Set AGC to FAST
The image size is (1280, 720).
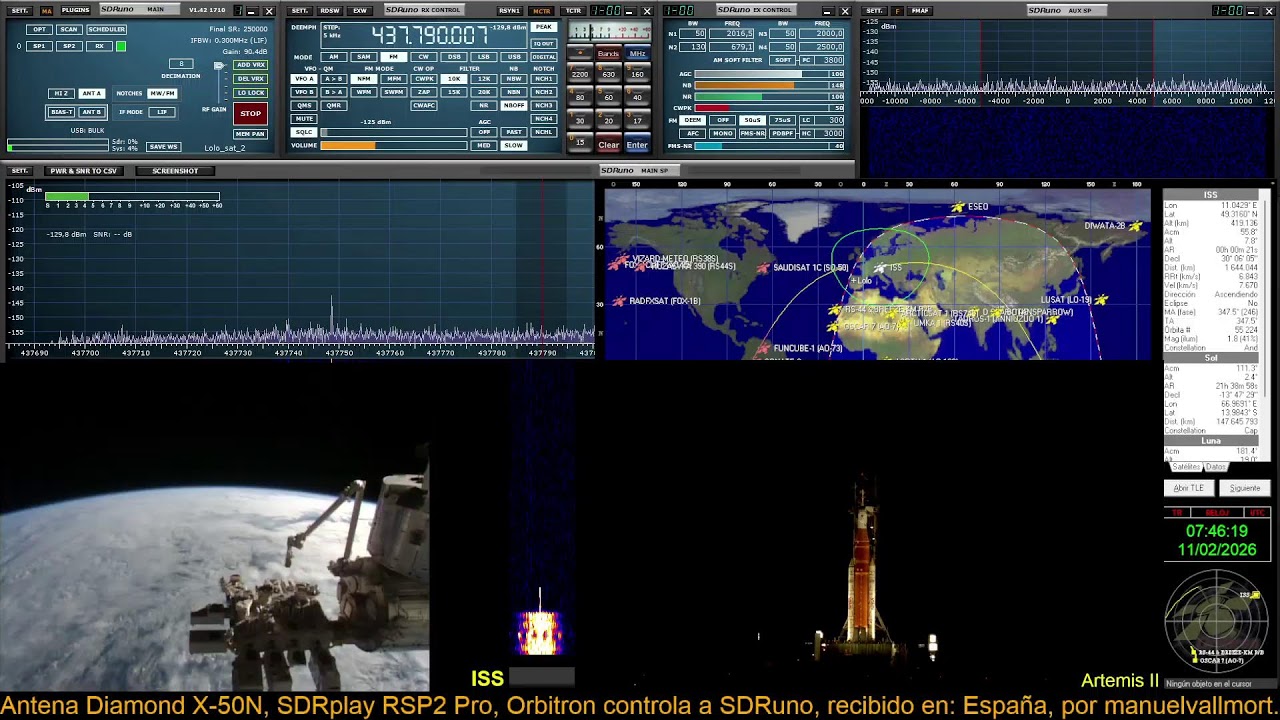click(x=514, y=132)
